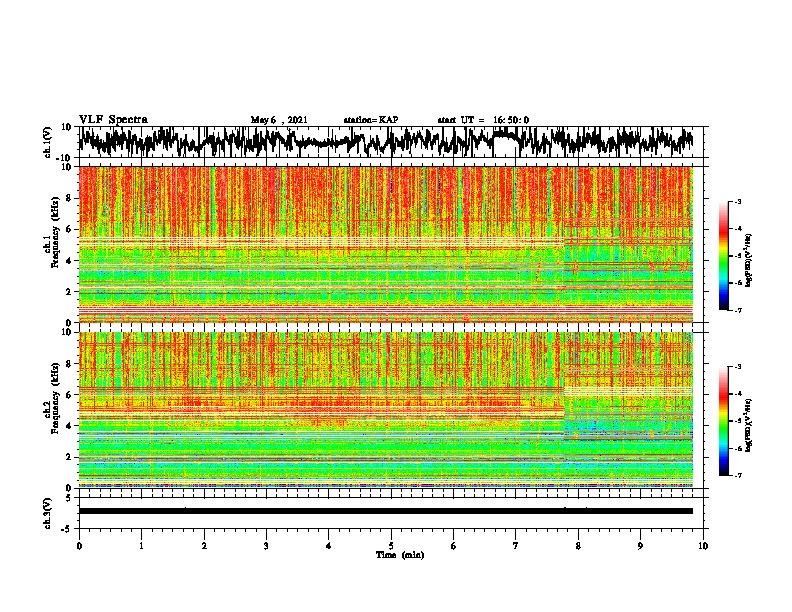The height and width of the screenshot is (612, 792).
Task: Click the ch.1 spectrogram panel
Action: 386,244
